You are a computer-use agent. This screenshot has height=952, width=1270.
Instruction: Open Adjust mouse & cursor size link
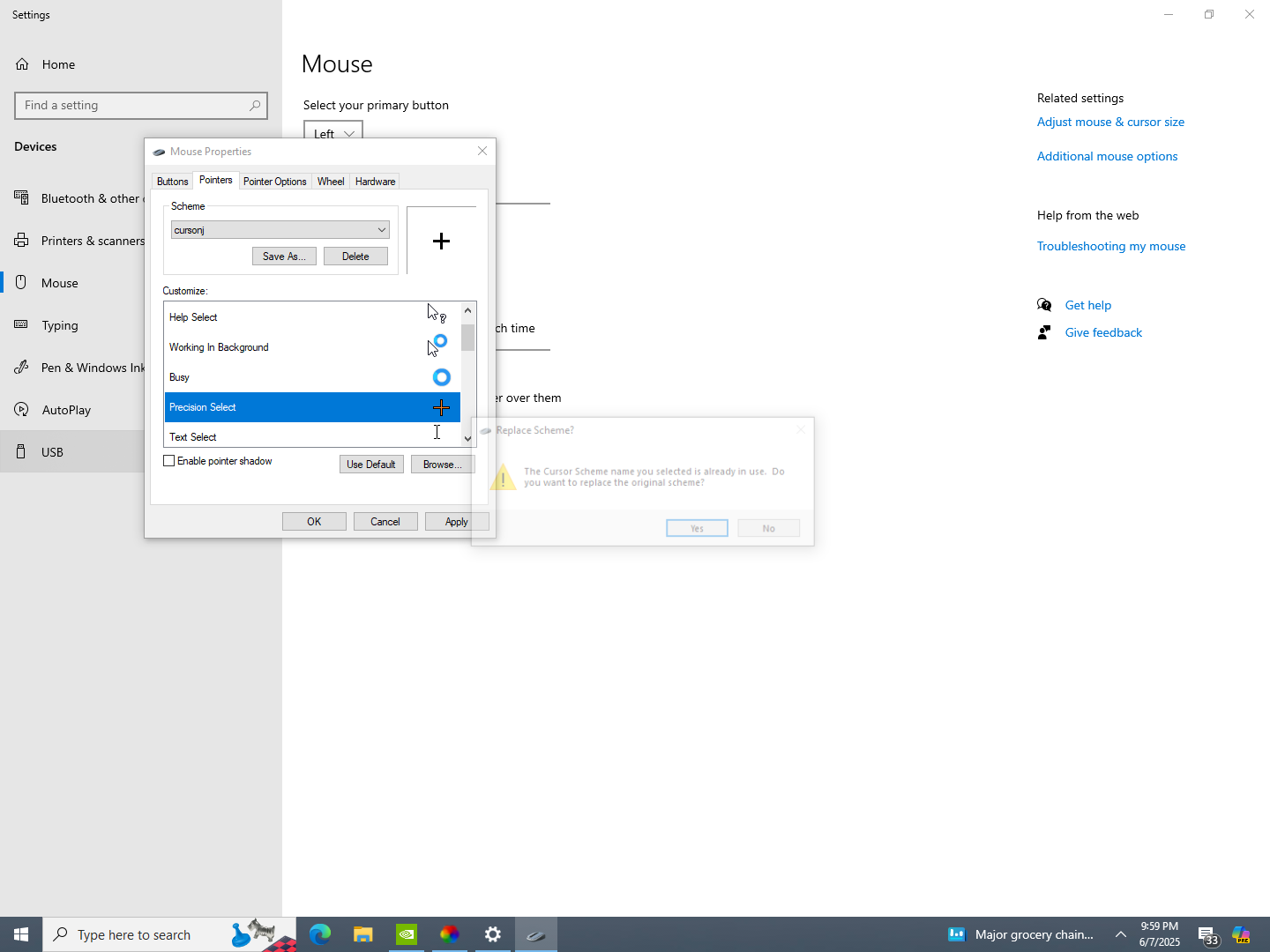tap(1110, 122)
